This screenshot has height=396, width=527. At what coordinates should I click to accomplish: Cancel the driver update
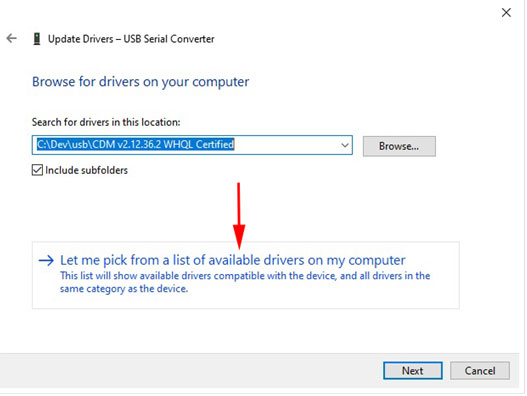coord(480,371)
